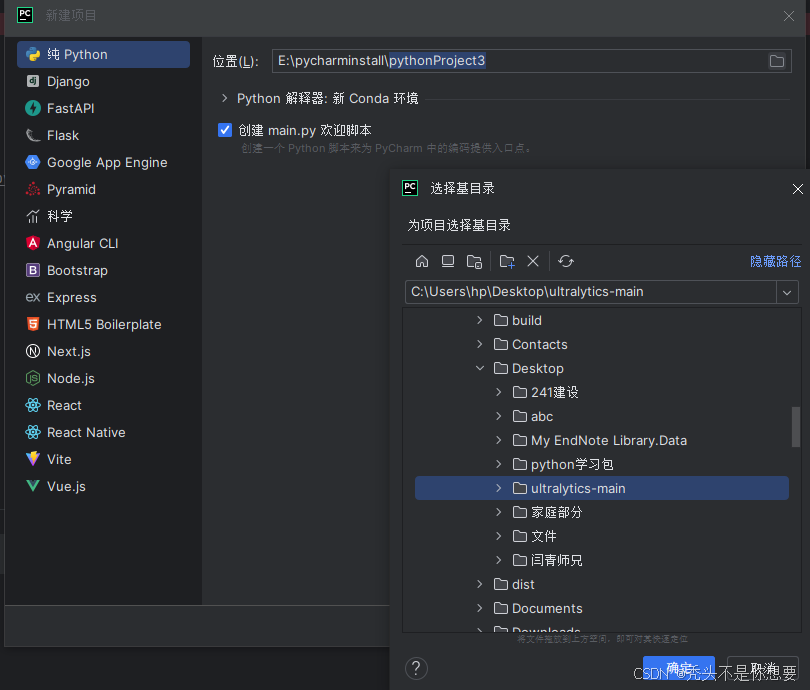Click the Node.js hexagon icon
The image size is (810, 690).
click(33, 378)
